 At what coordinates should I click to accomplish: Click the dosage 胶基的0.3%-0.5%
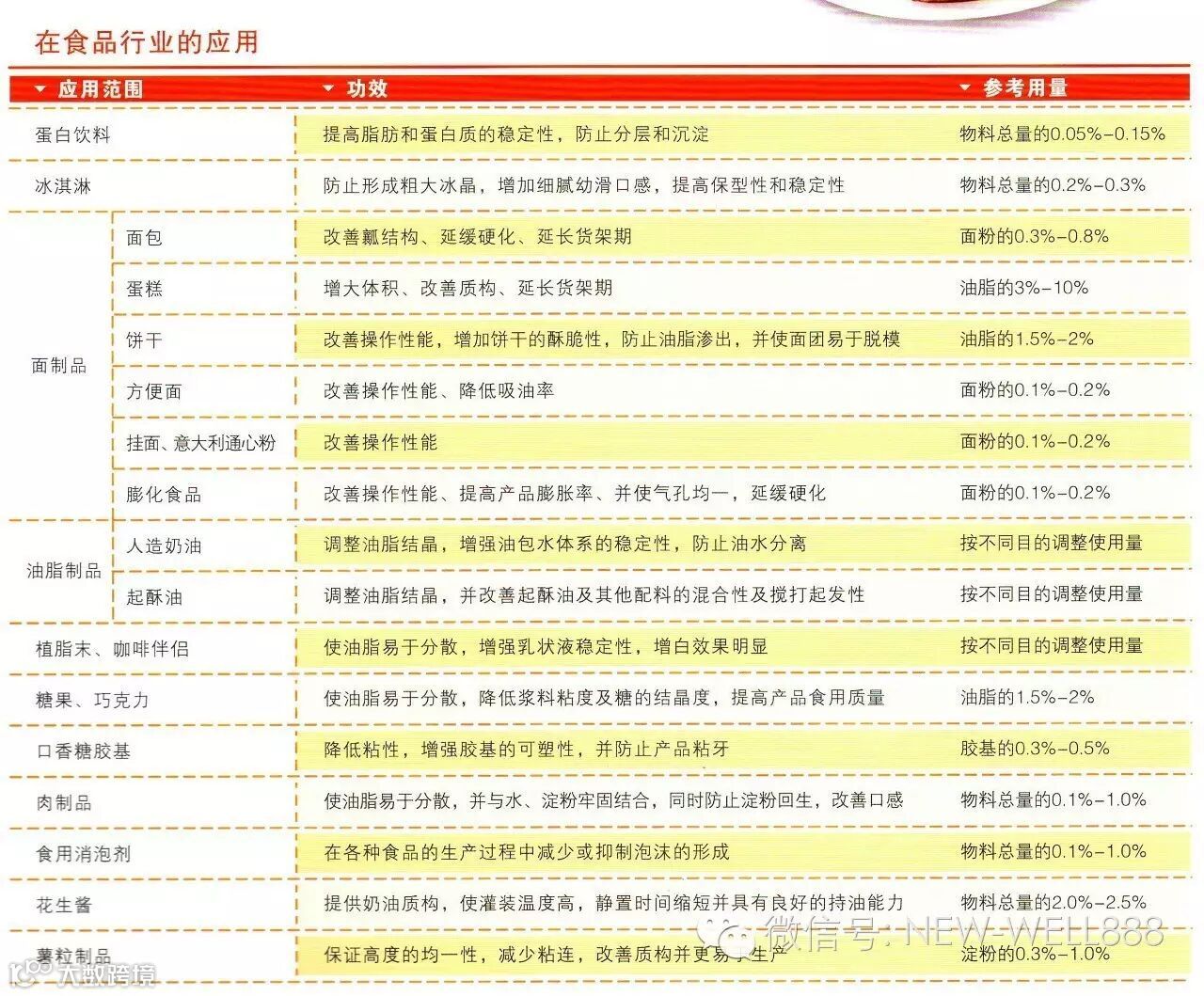(1035, 749)
